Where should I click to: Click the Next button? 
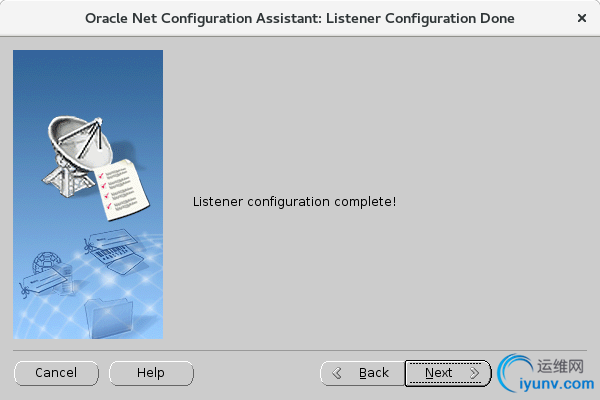[x=448, y=373]
